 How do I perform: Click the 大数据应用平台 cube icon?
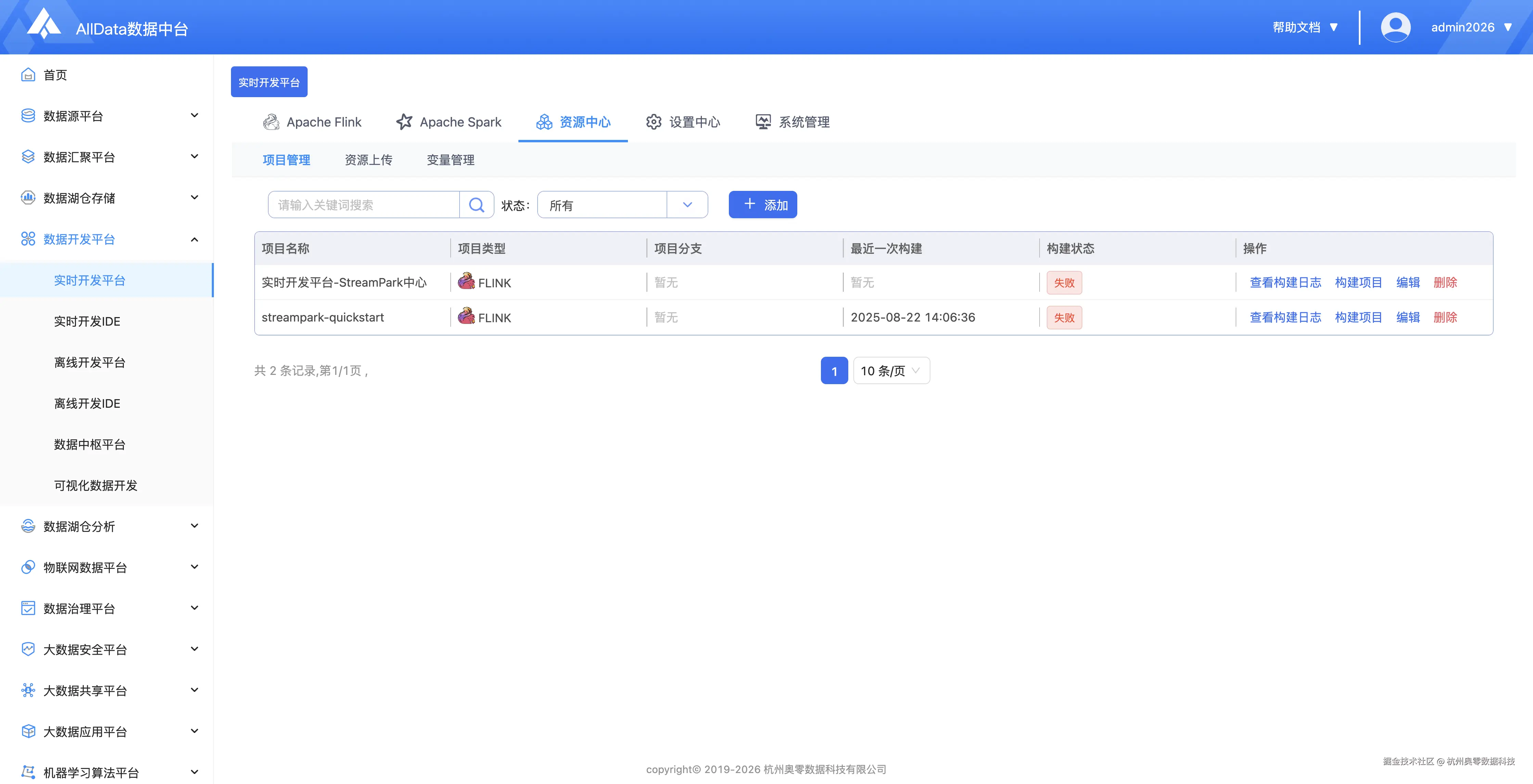click(28, 731)
